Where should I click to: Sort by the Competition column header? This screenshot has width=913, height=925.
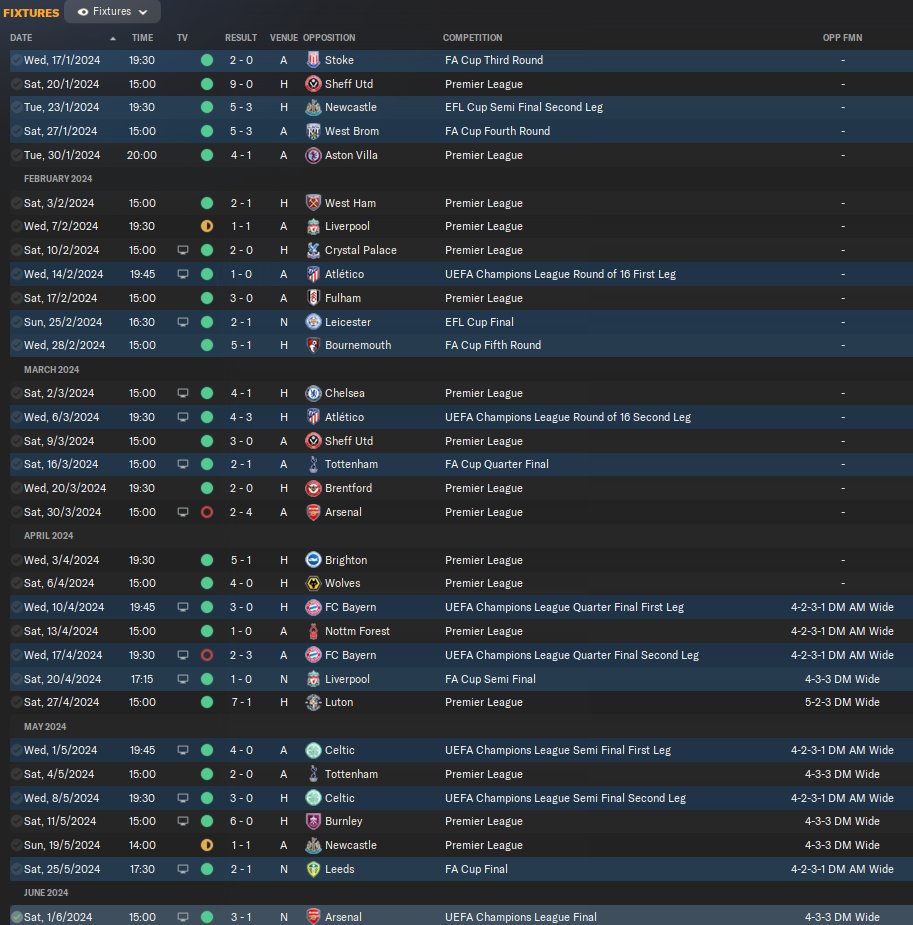click(472, 38)
